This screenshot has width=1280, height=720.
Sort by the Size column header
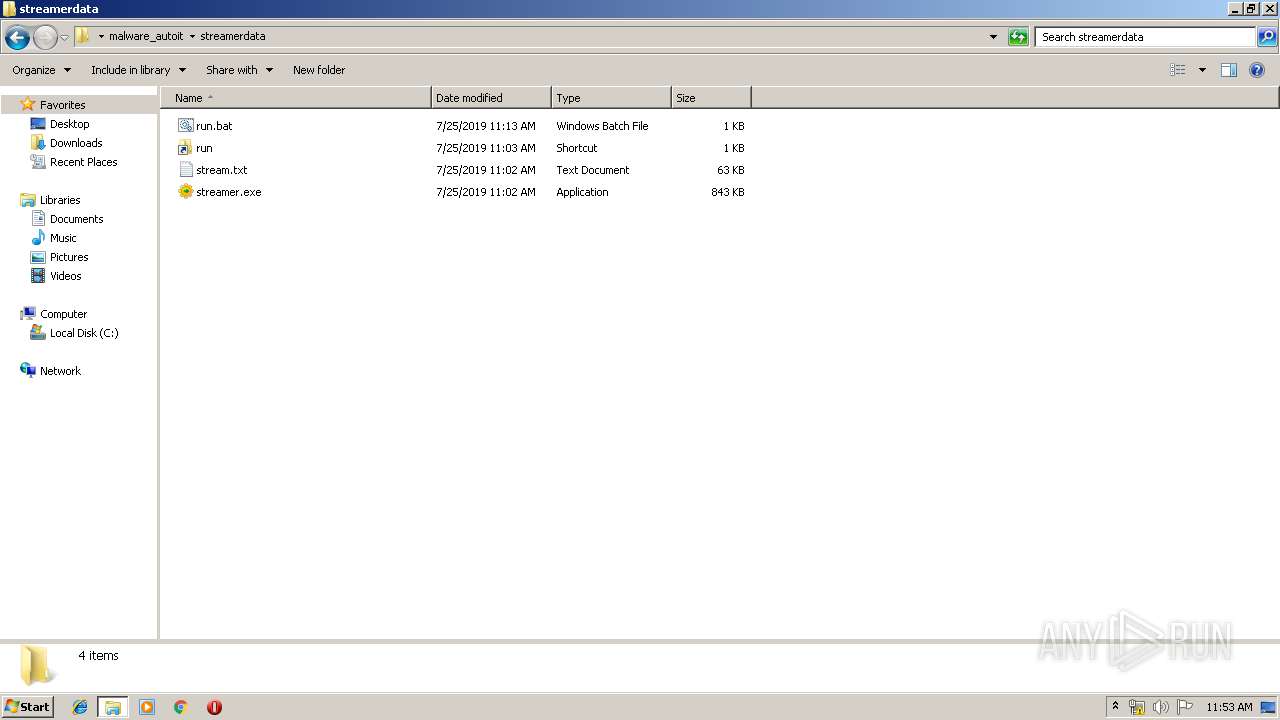point(711,98)
